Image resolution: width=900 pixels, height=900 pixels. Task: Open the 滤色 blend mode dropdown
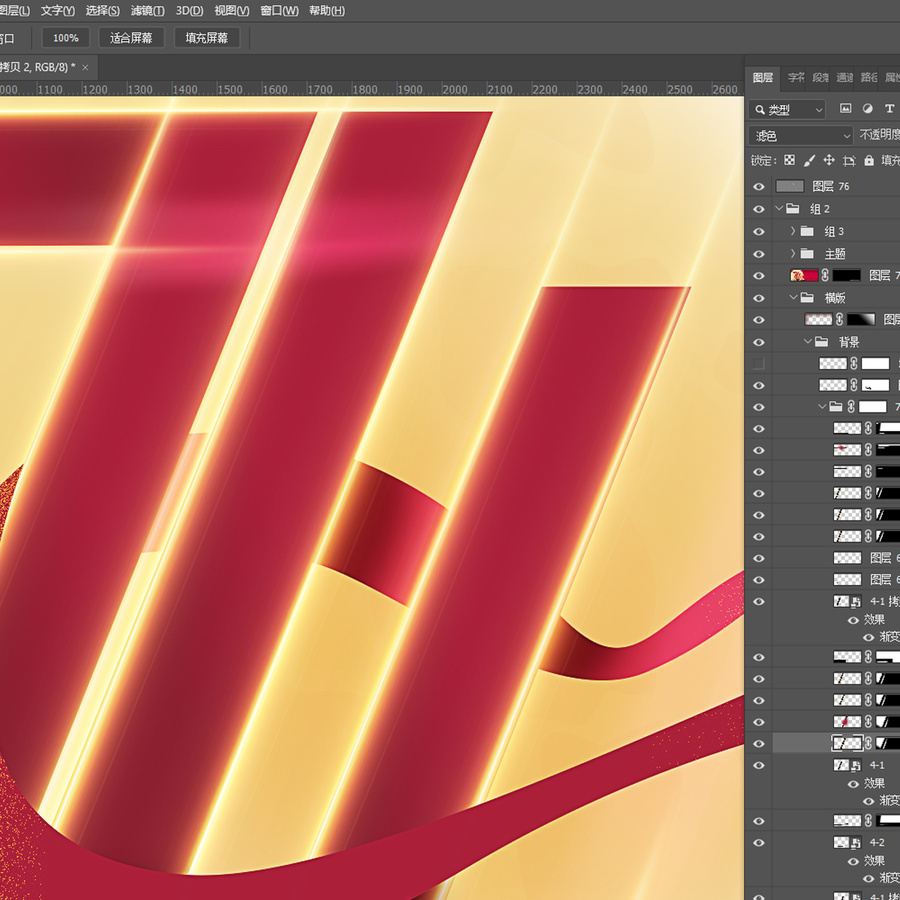[800, 135]
